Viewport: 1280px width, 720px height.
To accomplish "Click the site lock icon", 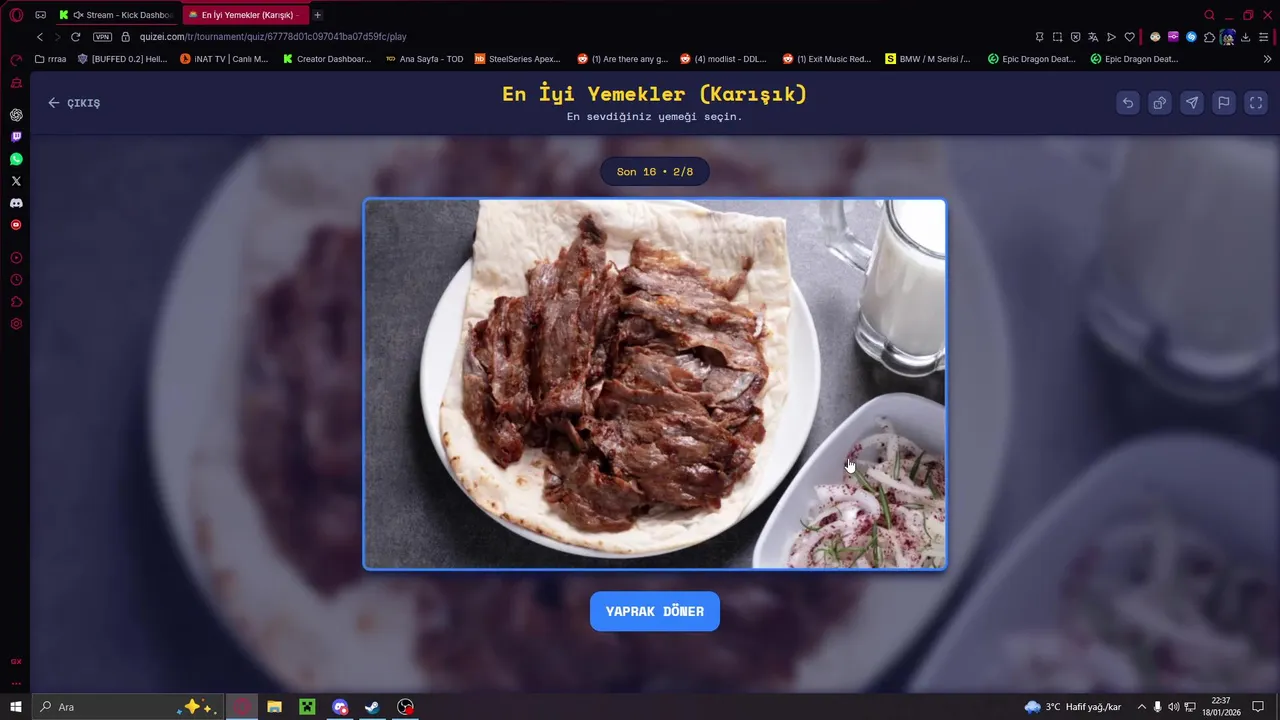I will 126,37.
